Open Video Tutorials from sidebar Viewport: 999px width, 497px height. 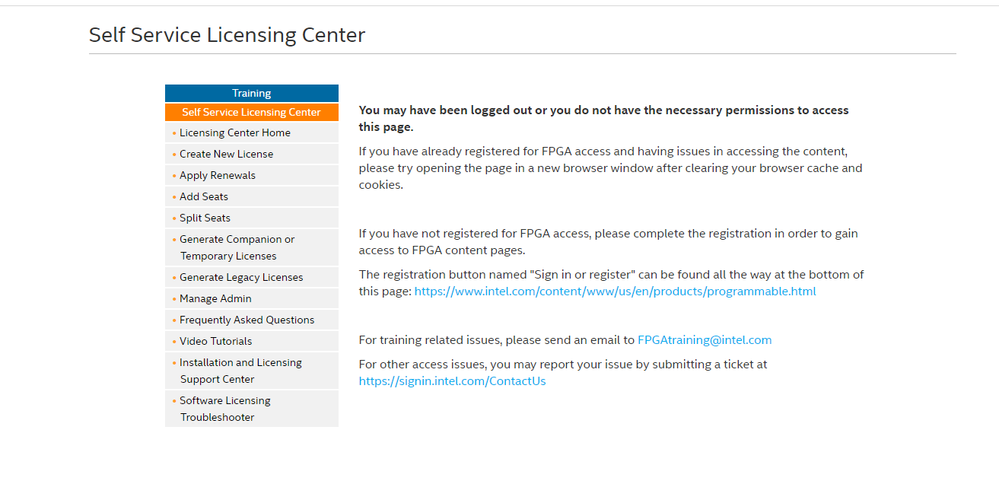click(216, 341)
